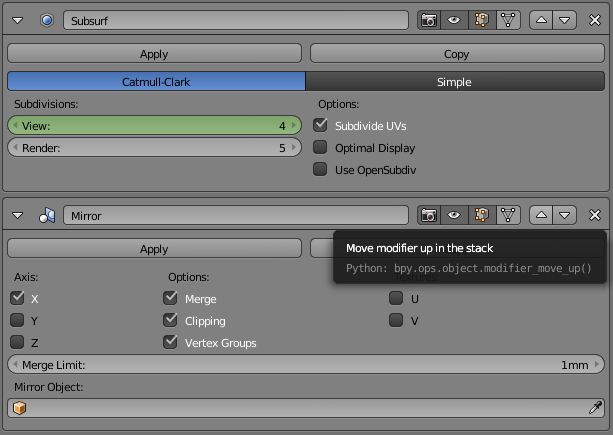
Task: Enable Mirror Y axis checkbox
Action: click(17, 320)
